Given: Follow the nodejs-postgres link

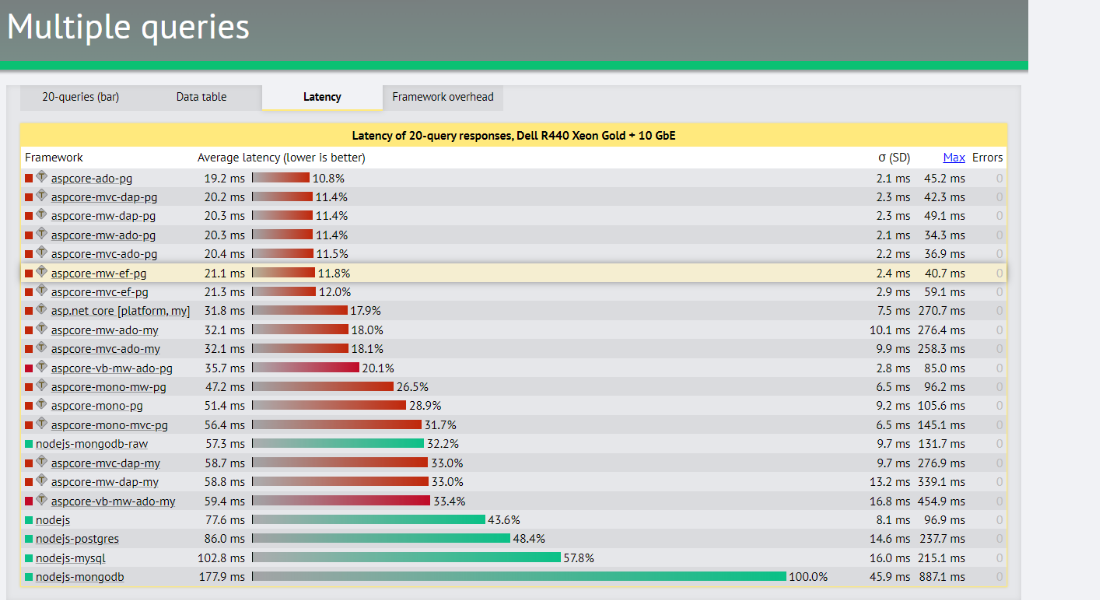Looking at the screenshot, I should (x=77, y=539).
